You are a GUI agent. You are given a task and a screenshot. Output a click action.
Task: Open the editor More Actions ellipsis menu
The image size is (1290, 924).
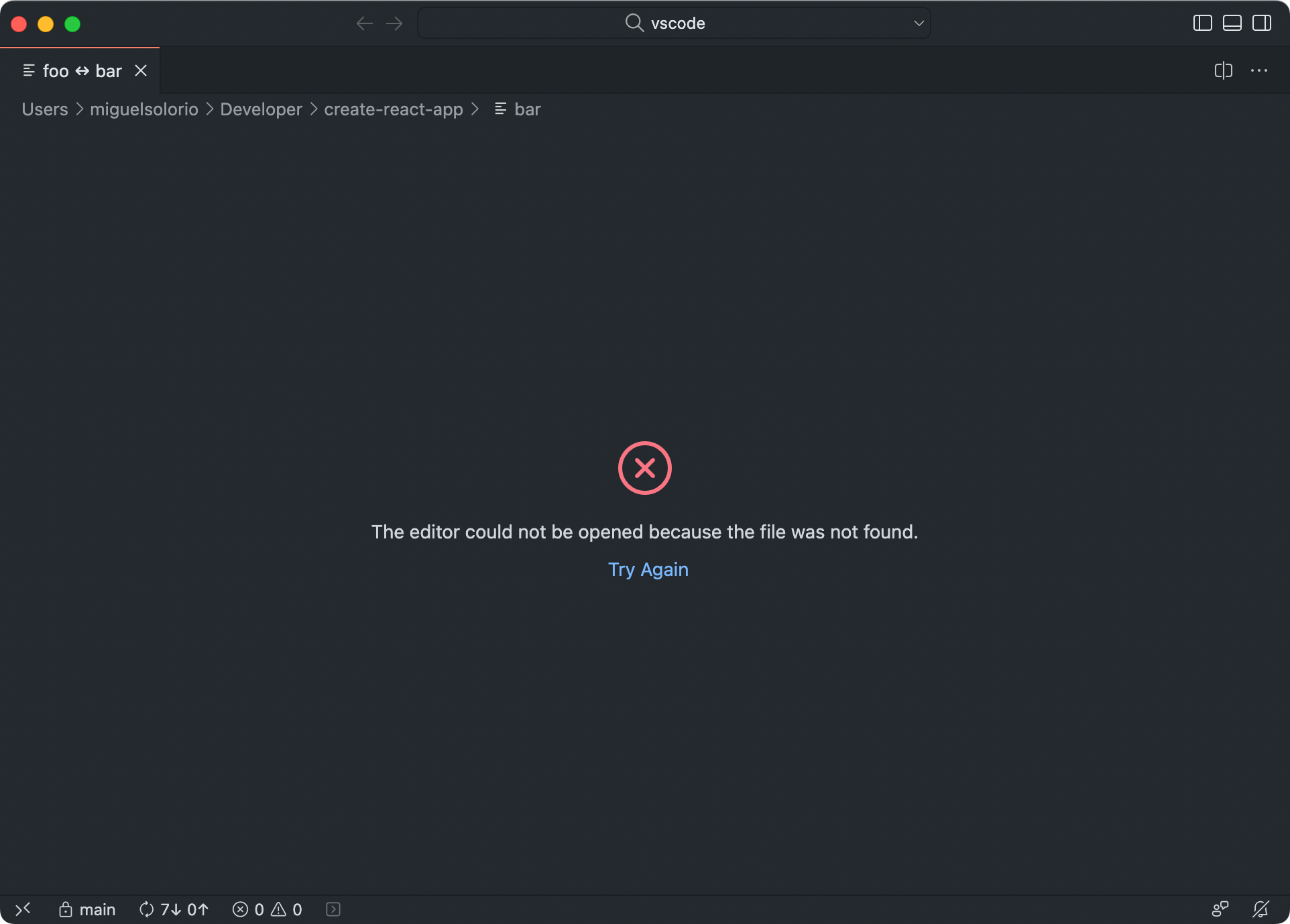[1258, 70]
